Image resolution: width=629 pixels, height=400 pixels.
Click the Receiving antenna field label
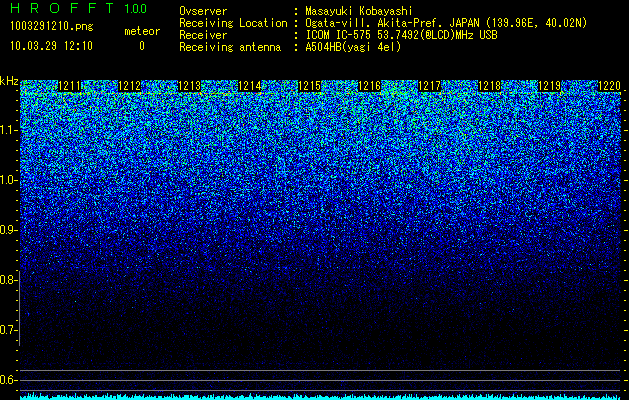coord(230,47)
